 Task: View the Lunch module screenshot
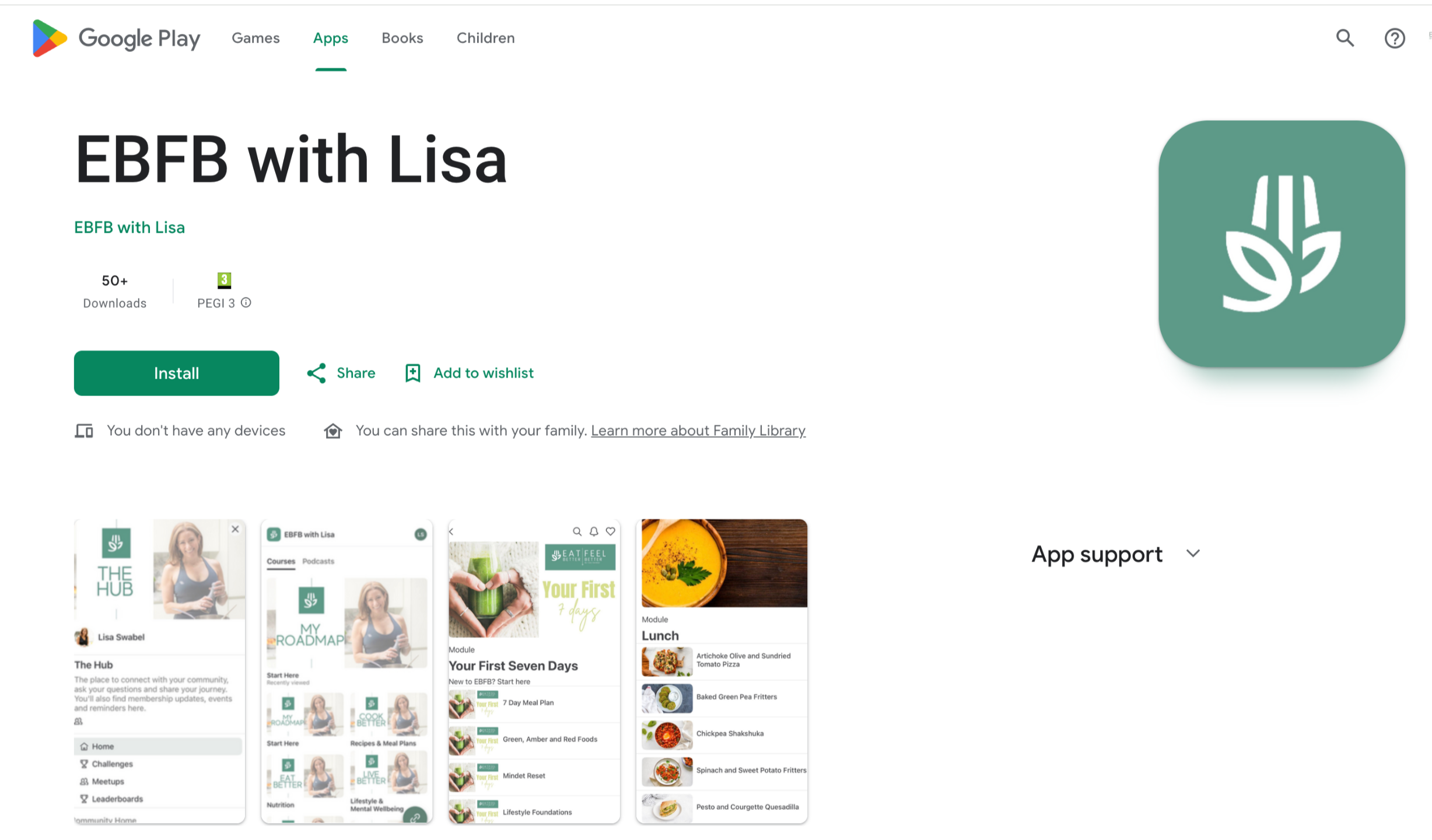tap(722, 671)
